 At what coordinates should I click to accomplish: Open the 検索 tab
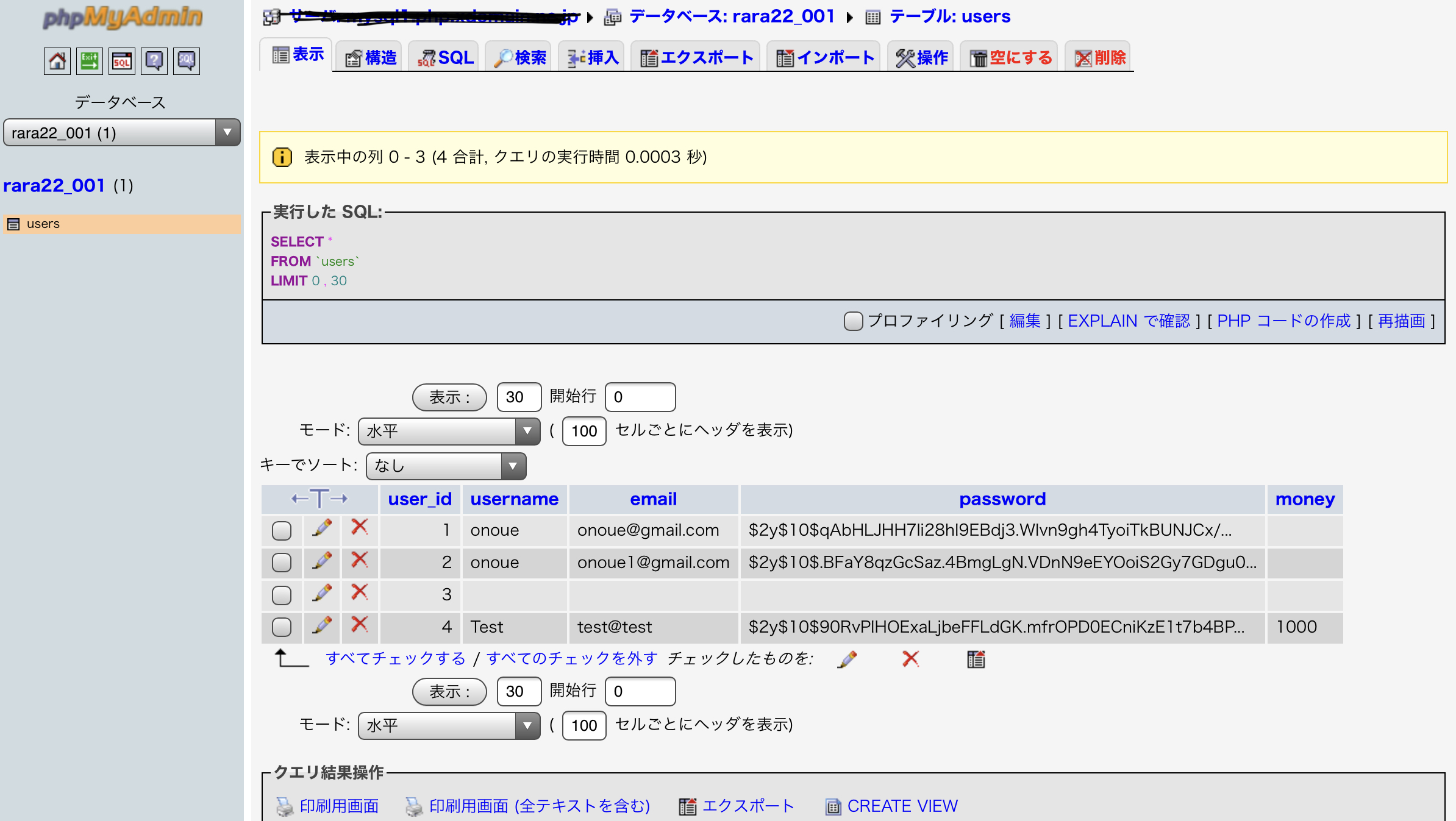point(519,57)
